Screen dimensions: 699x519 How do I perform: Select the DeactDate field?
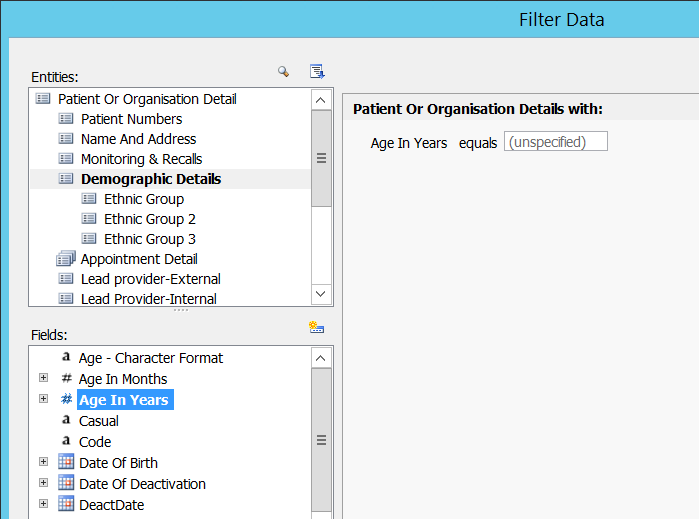[x=111, y=505]
